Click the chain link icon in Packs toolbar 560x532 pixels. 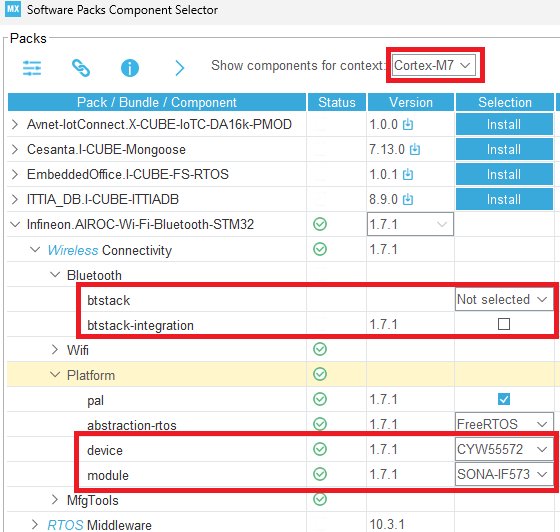pos(81,68)
